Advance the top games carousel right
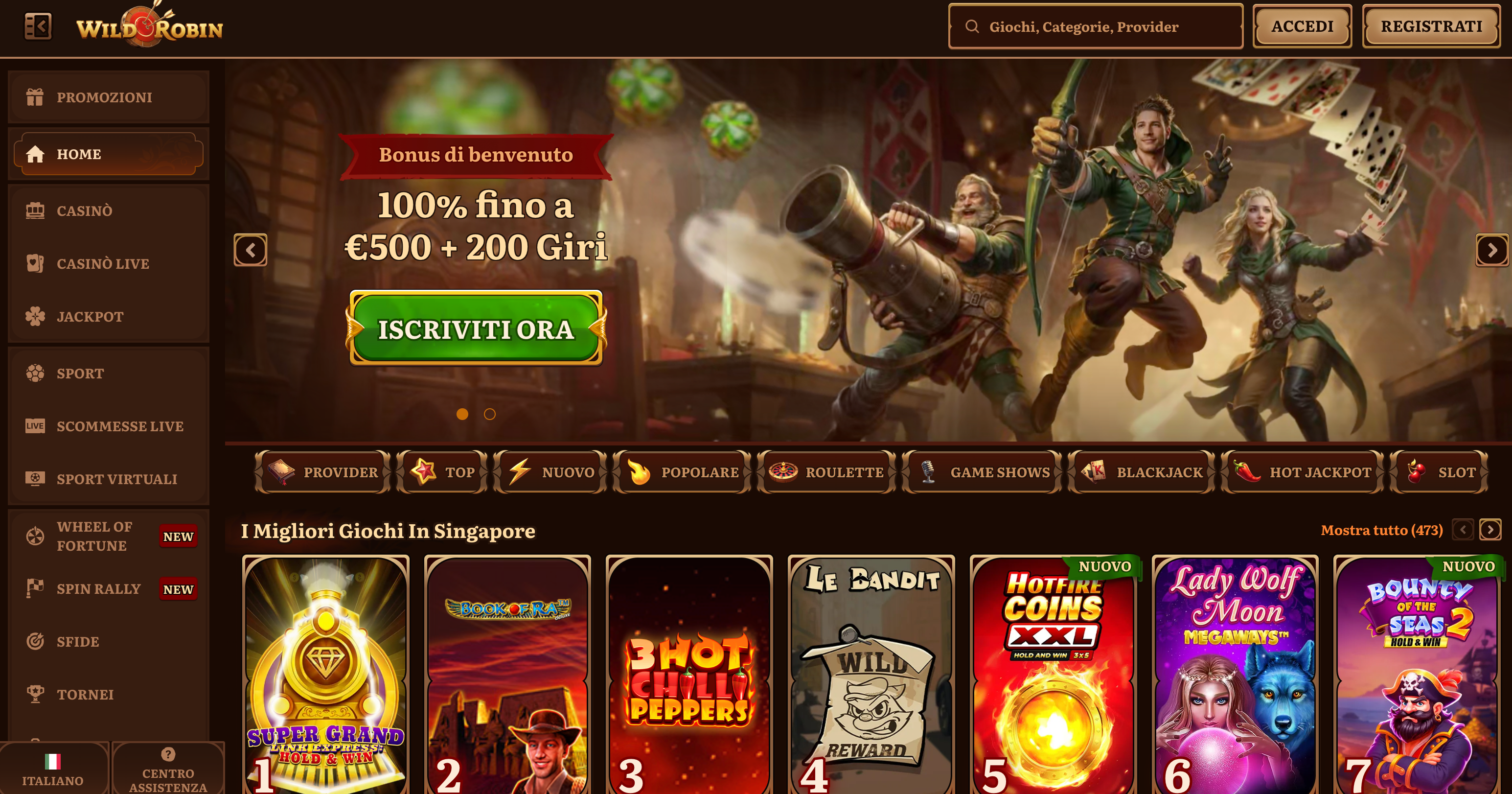Screen dimensions: 1512x794 (x=1489, y=530)
